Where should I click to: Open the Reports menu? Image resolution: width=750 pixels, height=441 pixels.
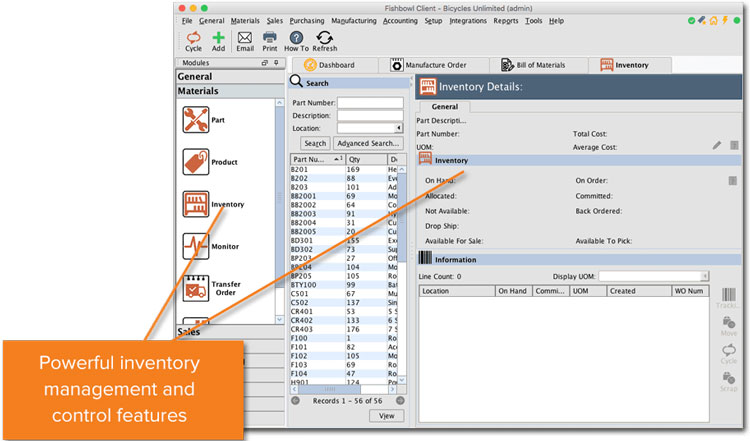point(506,21)
